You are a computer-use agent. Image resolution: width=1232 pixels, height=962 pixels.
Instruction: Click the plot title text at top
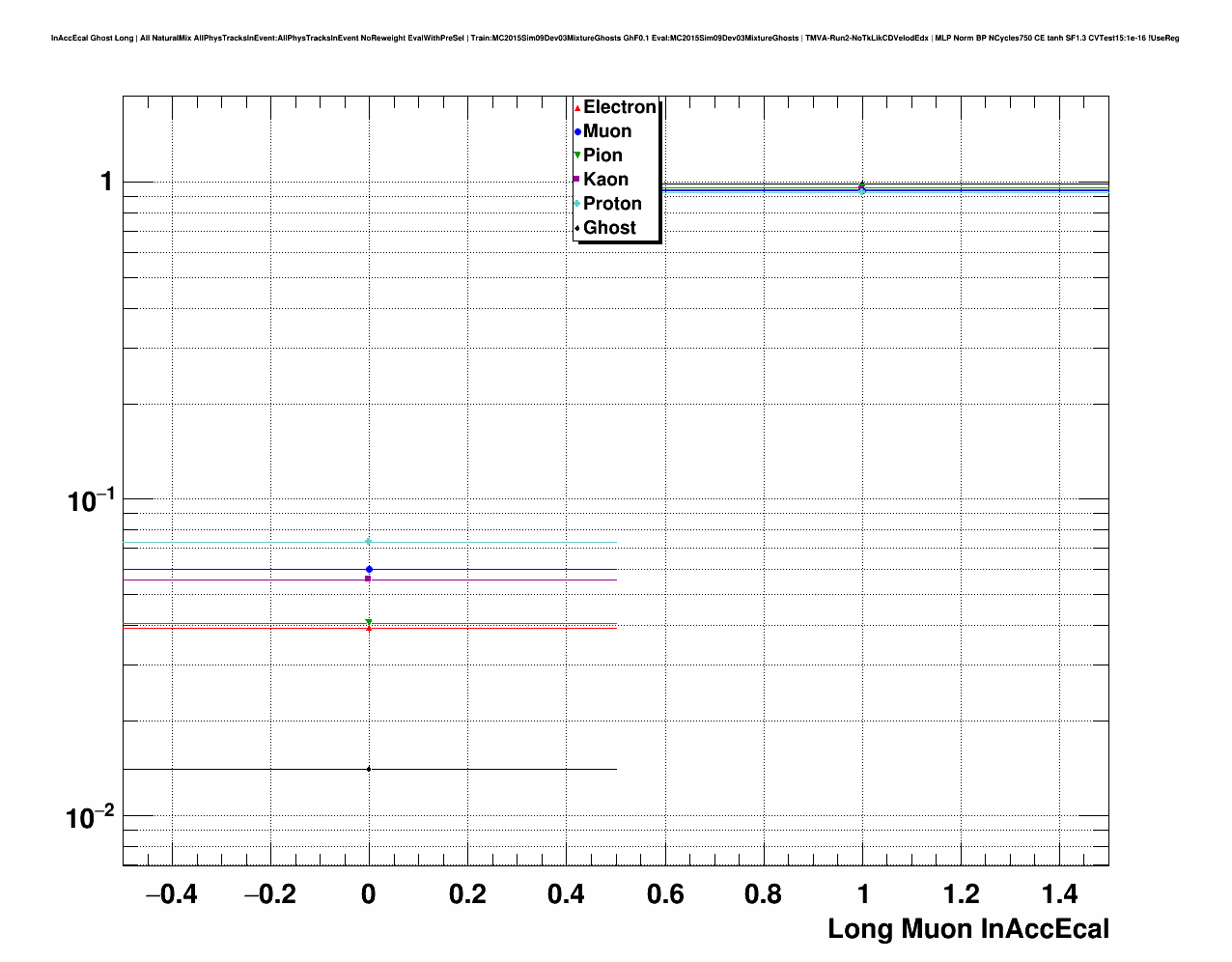click(615, 38)
